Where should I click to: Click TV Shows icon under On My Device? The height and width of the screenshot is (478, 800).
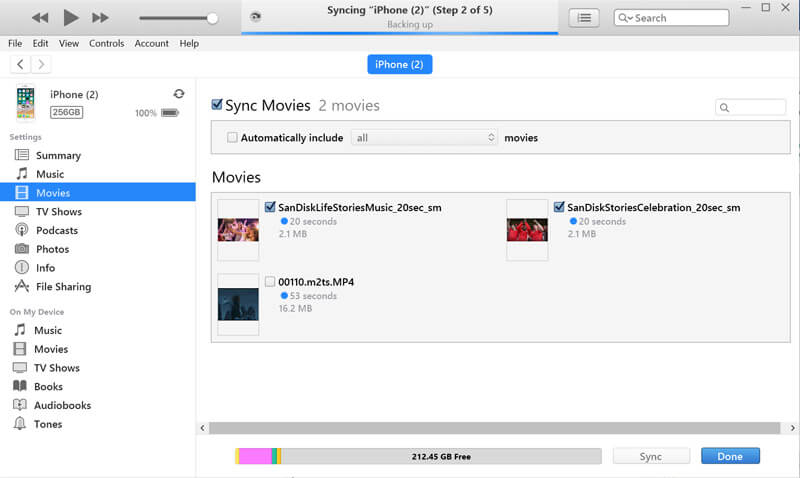pos(20,367)
